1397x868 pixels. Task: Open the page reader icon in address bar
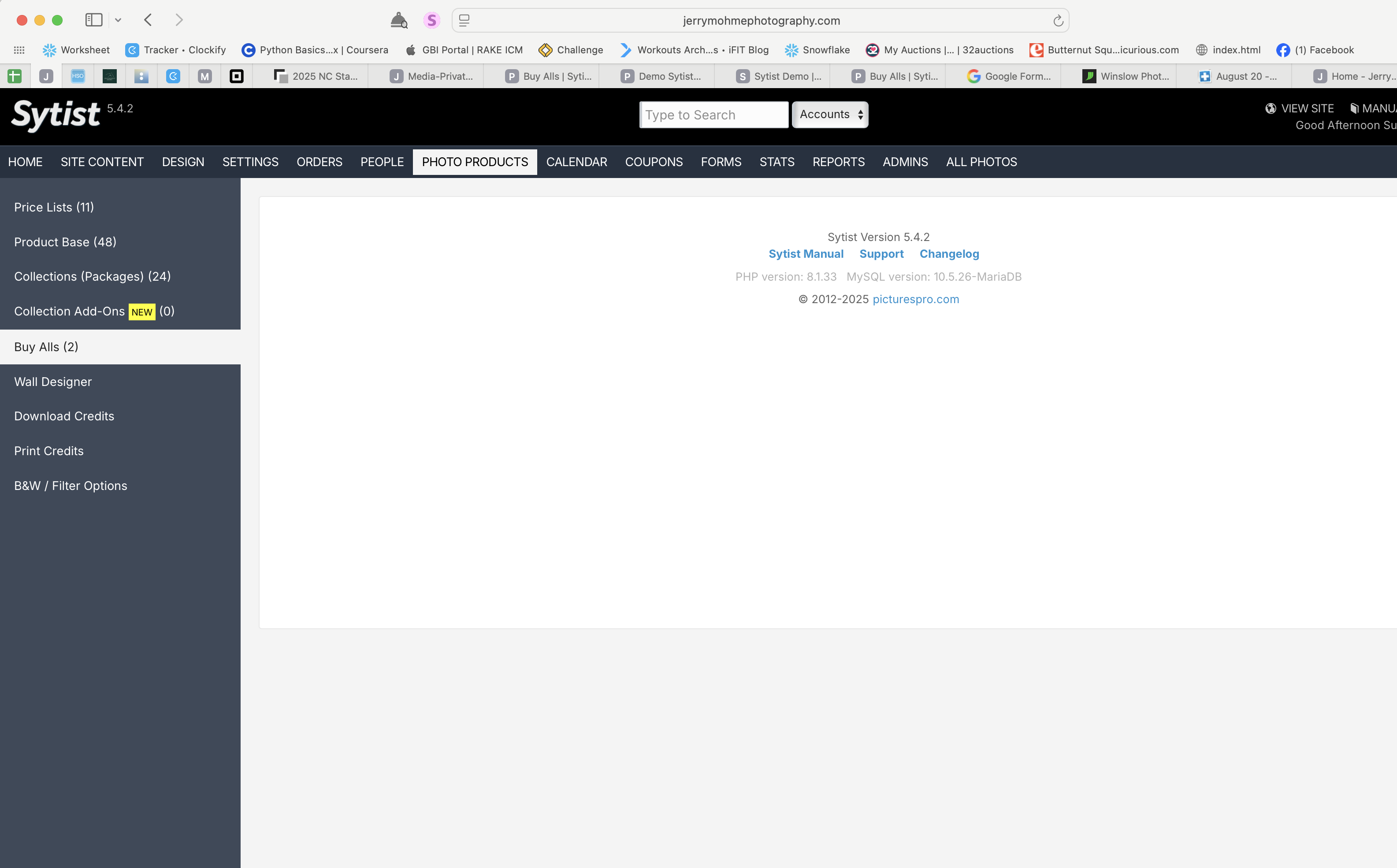[x=464, y=21]
